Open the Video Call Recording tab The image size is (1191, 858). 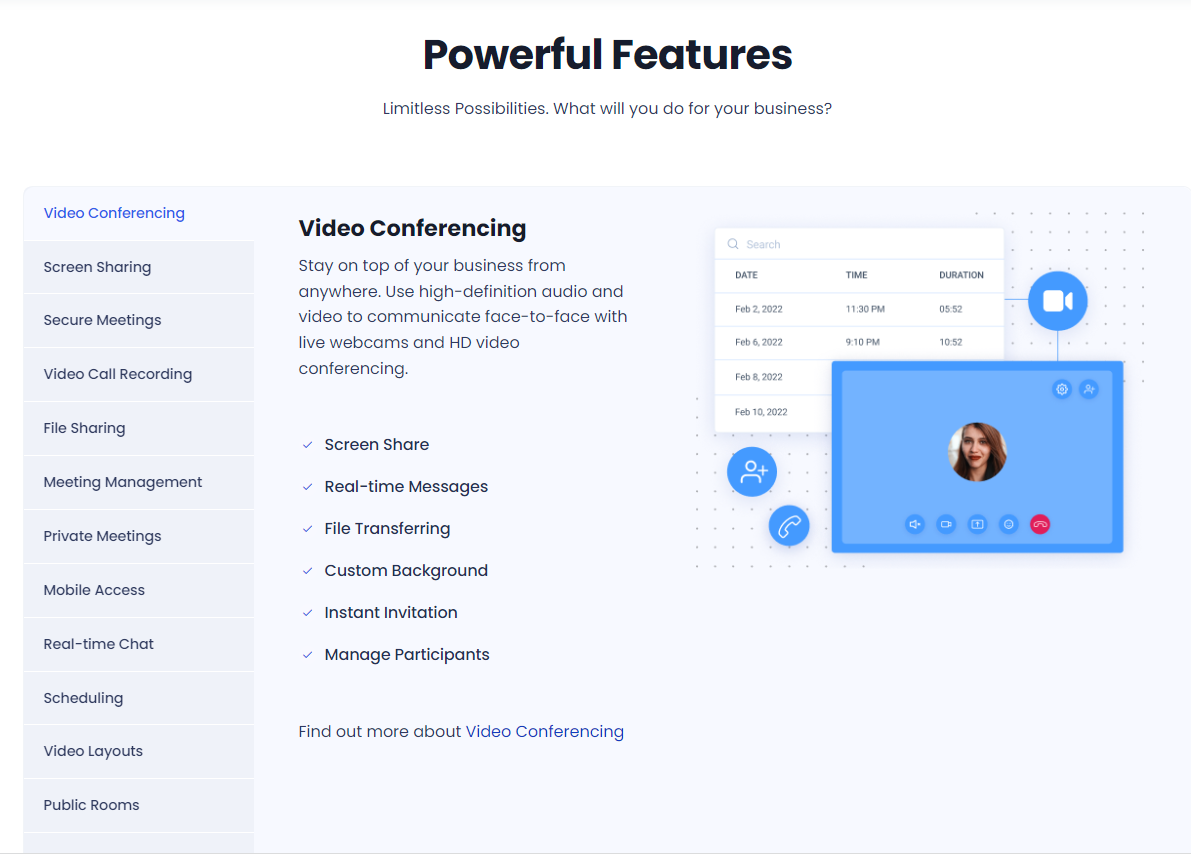click(139, 374)
